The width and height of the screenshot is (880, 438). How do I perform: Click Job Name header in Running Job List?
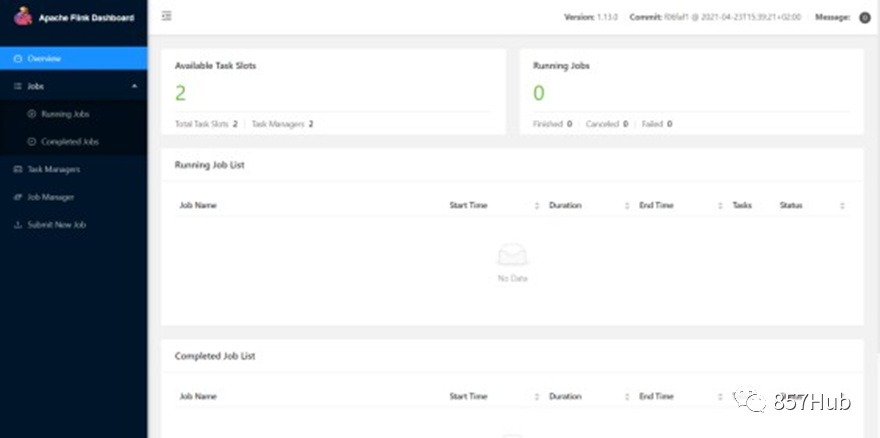[198, 206]
